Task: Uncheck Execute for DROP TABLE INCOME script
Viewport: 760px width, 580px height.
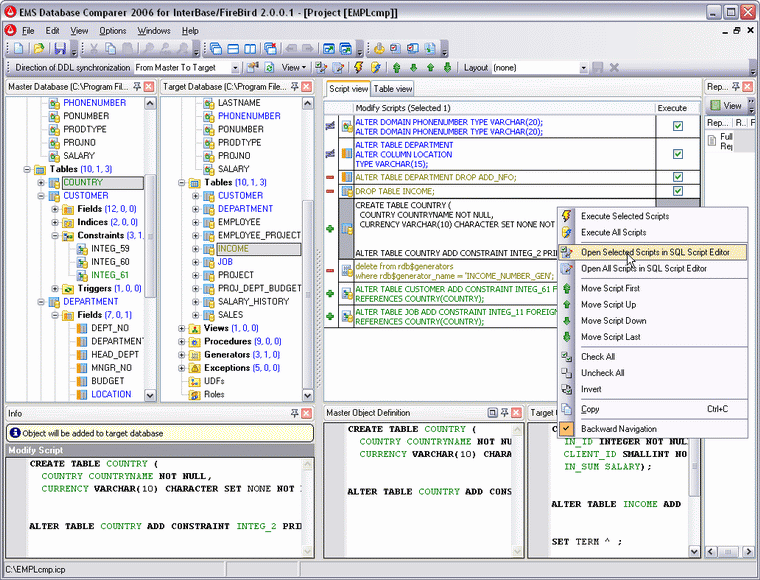Action: (x=678, y=191)
